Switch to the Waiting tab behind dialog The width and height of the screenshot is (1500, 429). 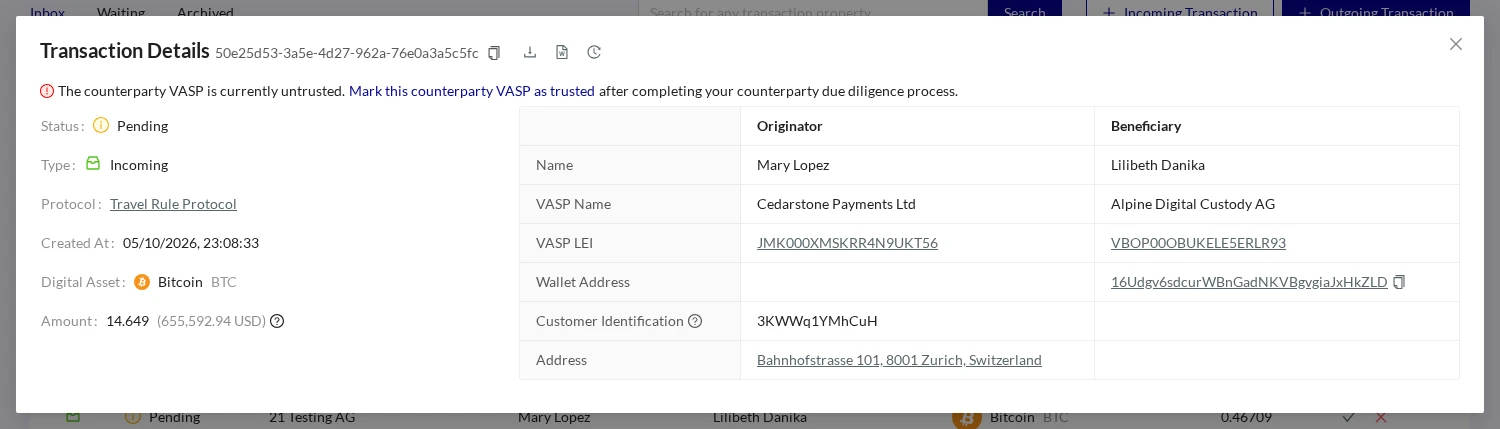tap(121, 12)
